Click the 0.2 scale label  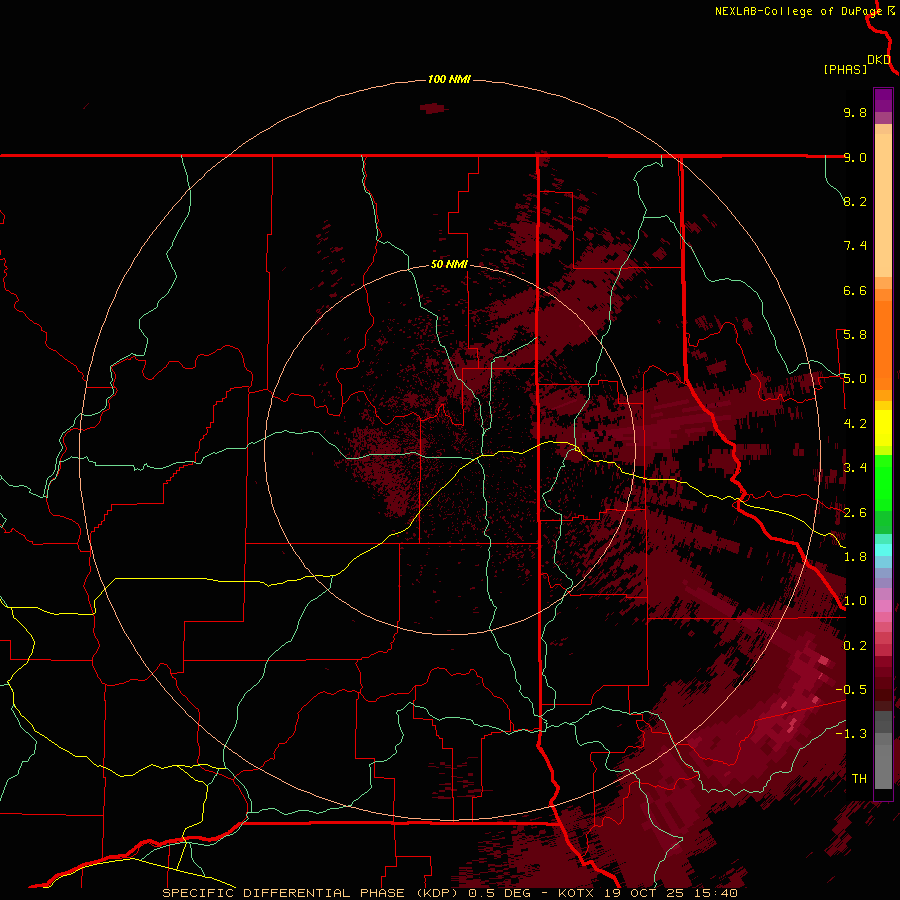(855, 646)
